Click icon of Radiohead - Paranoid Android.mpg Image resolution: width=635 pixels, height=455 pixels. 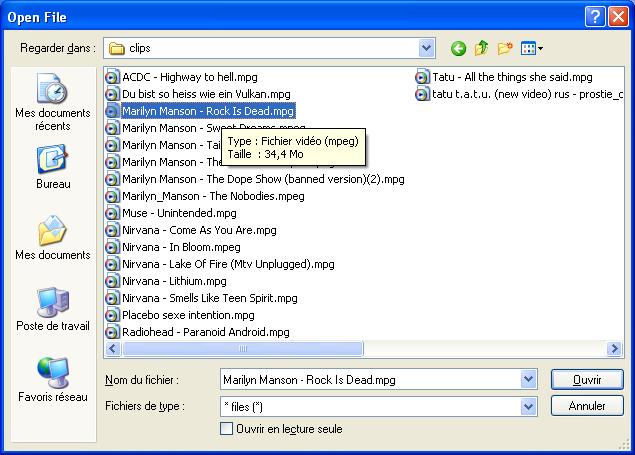point(112,332)
